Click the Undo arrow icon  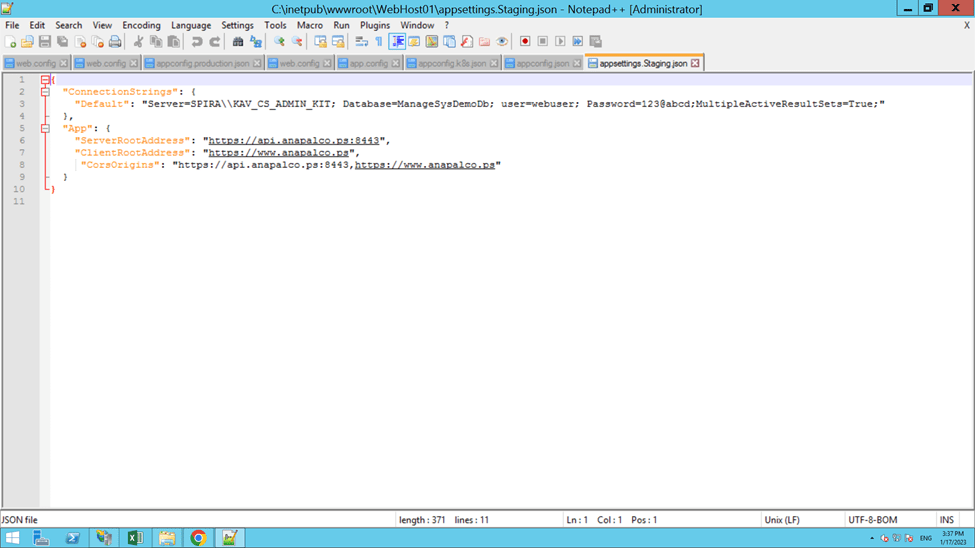pos(196,42)
